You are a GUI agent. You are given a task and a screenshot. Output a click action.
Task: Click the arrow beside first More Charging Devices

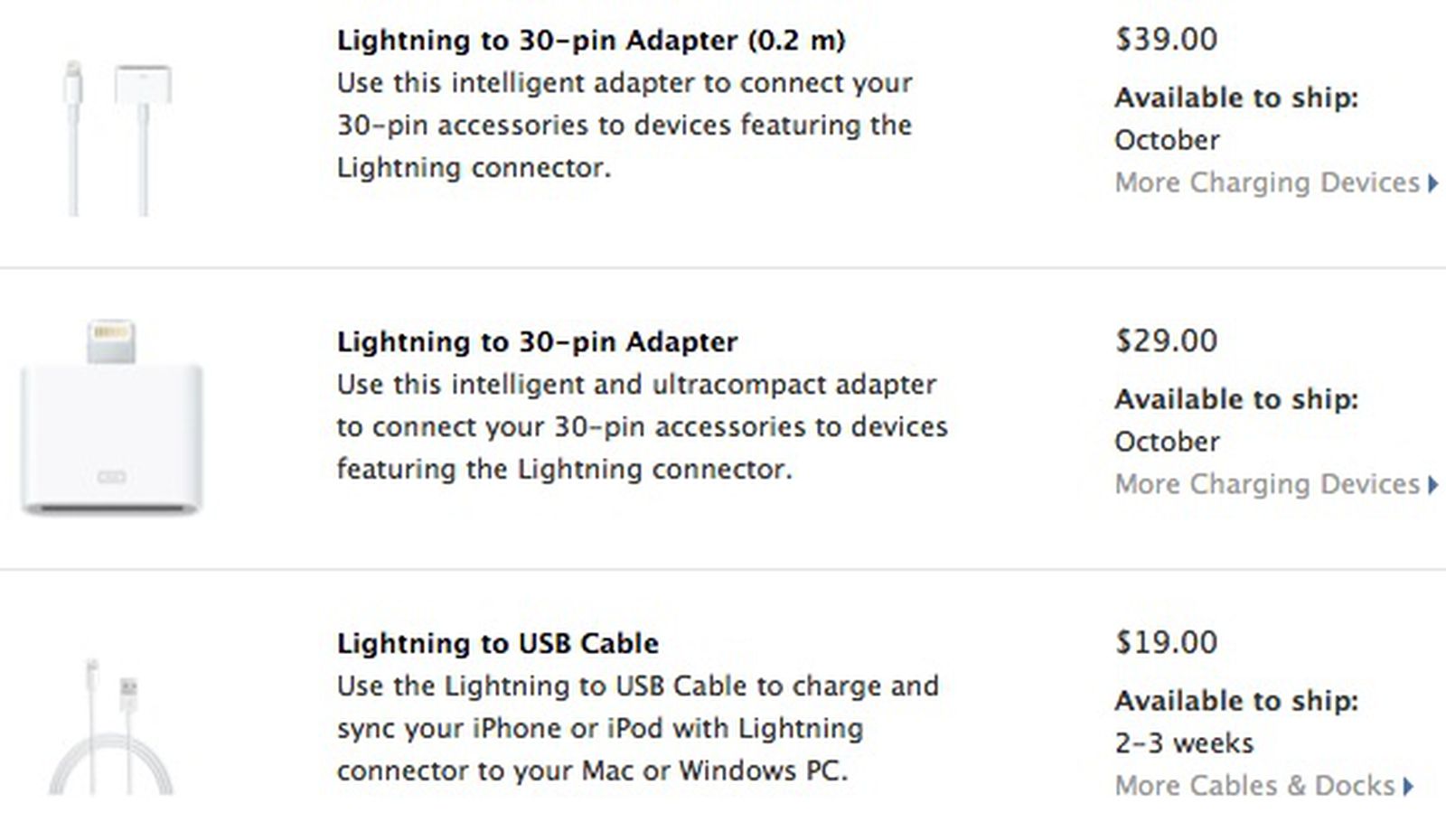tap(1433, 183)
